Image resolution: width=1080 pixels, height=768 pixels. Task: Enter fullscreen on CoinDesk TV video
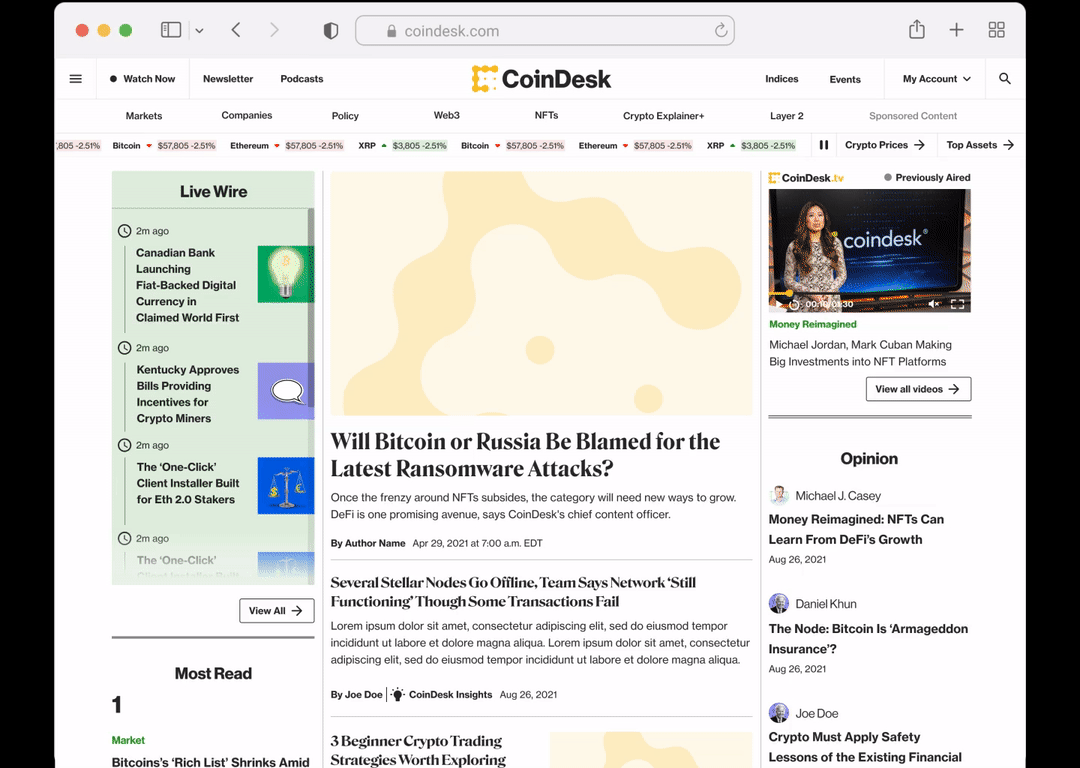pos(957,304)
